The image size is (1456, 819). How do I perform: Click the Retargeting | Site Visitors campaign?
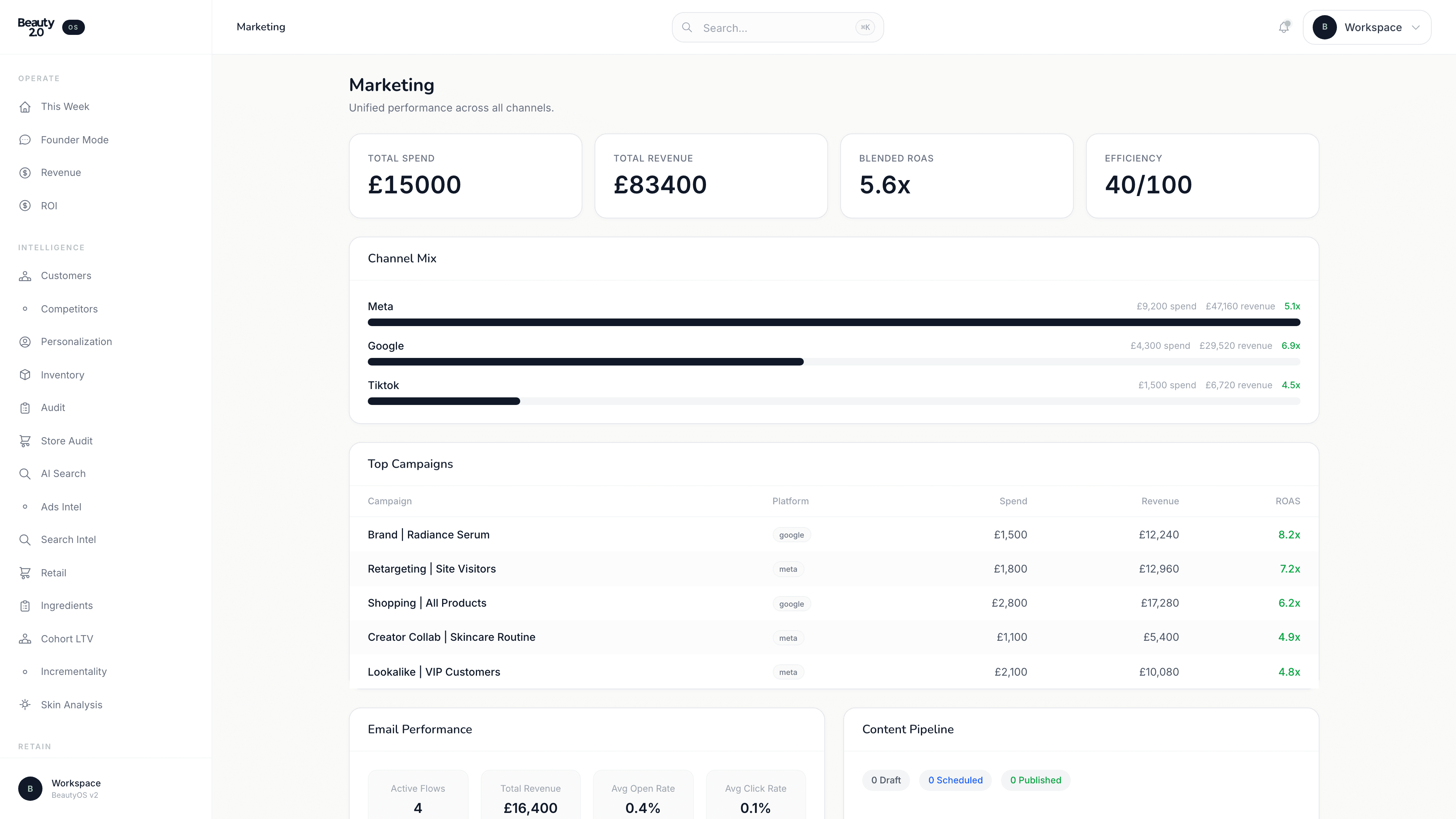(x=432, y=569)
